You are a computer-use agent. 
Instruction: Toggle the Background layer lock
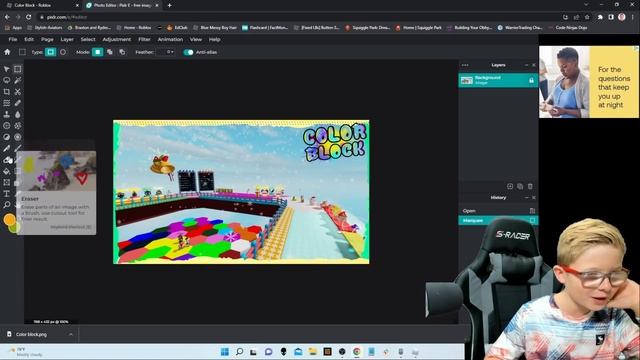click(531, 80)
